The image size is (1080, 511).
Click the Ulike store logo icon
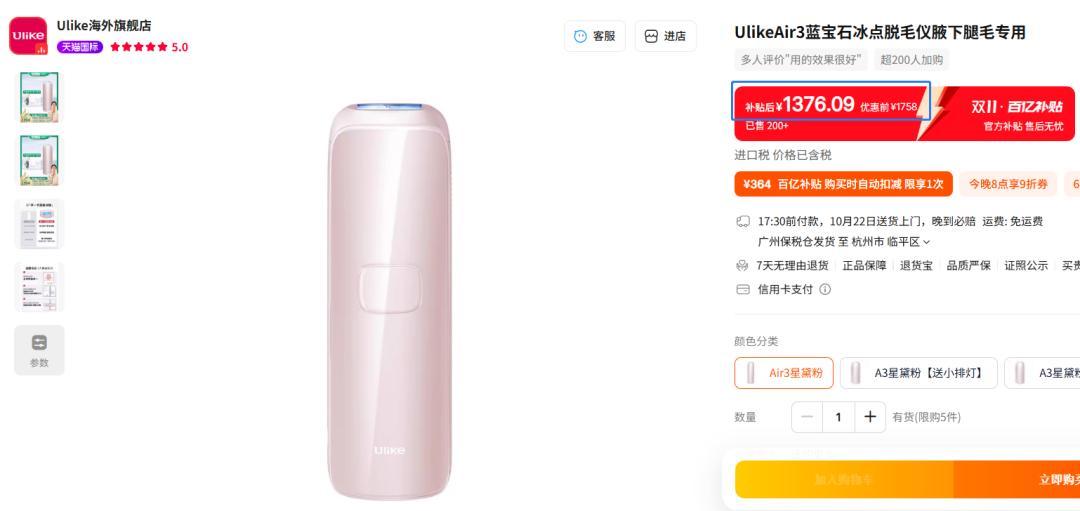[27, 35]
